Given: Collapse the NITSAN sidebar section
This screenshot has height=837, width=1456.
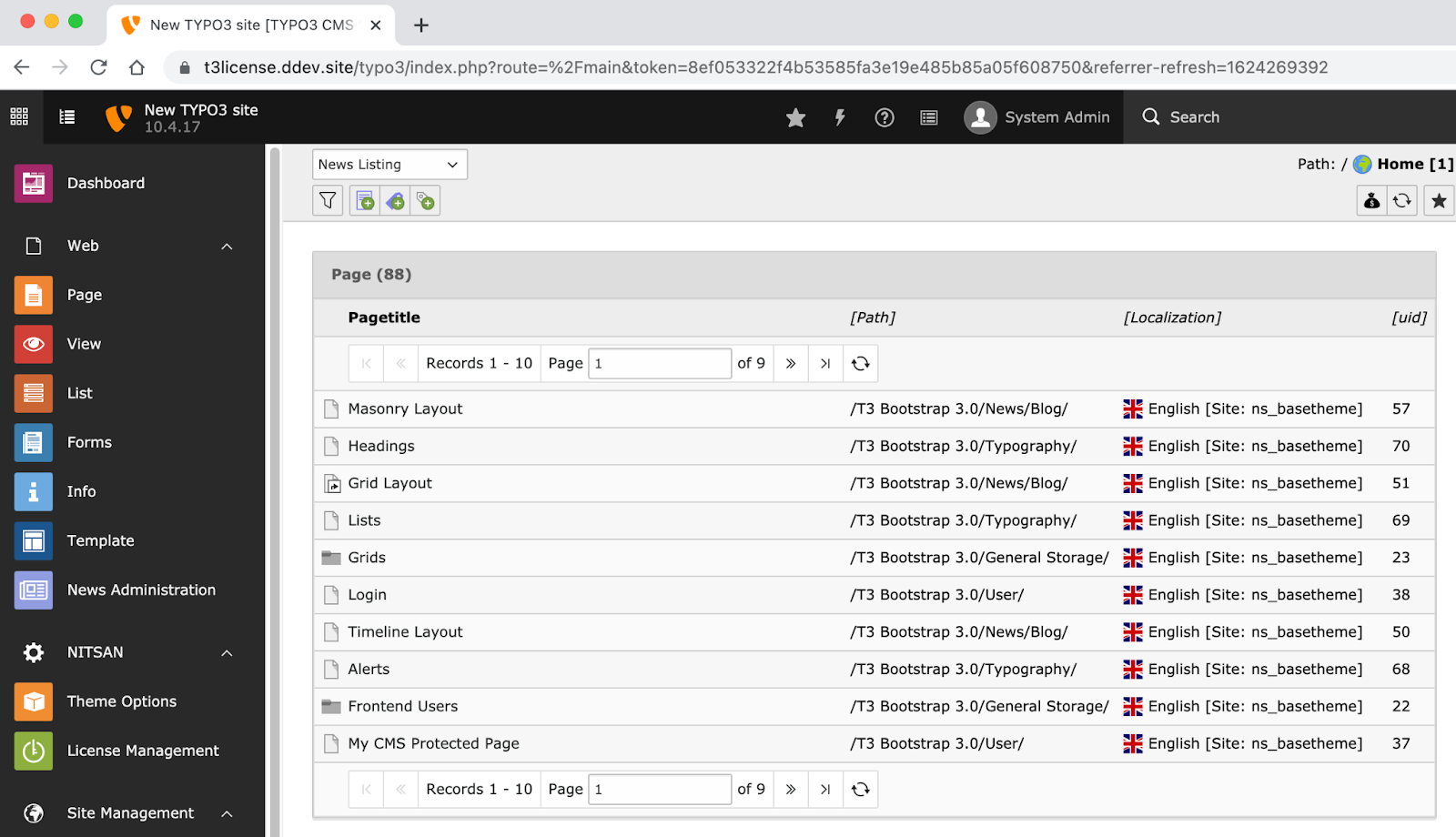Looking at the screenshot, I should [x=226, y=652].
